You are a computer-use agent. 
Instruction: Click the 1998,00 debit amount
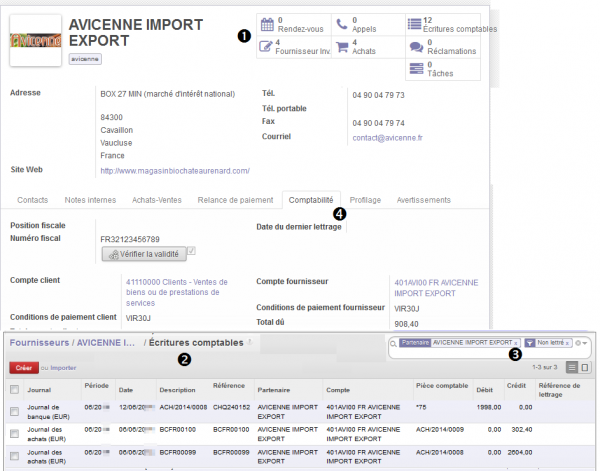click(489, 407)
